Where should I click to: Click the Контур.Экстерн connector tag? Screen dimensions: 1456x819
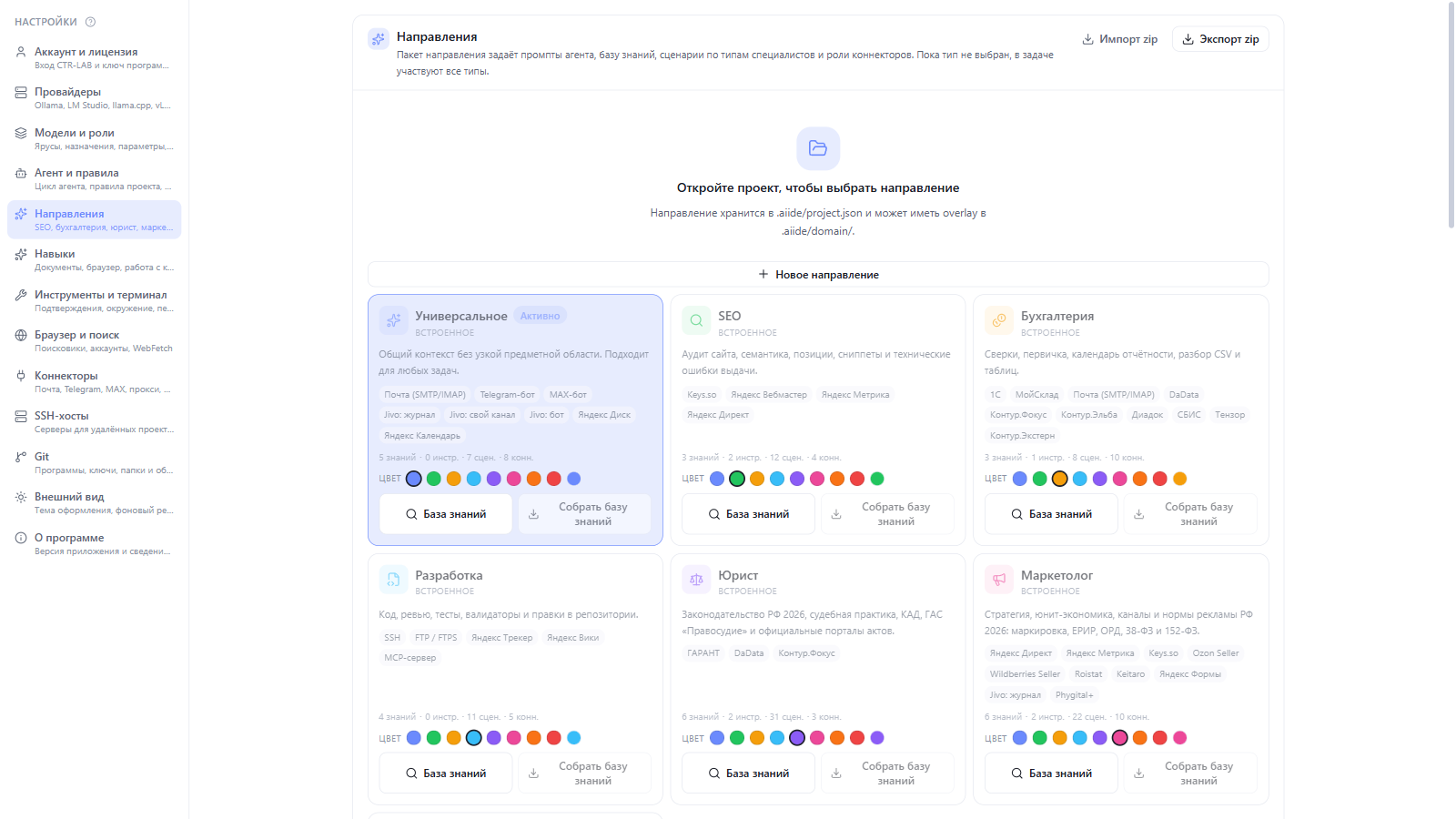[1023, 436]
